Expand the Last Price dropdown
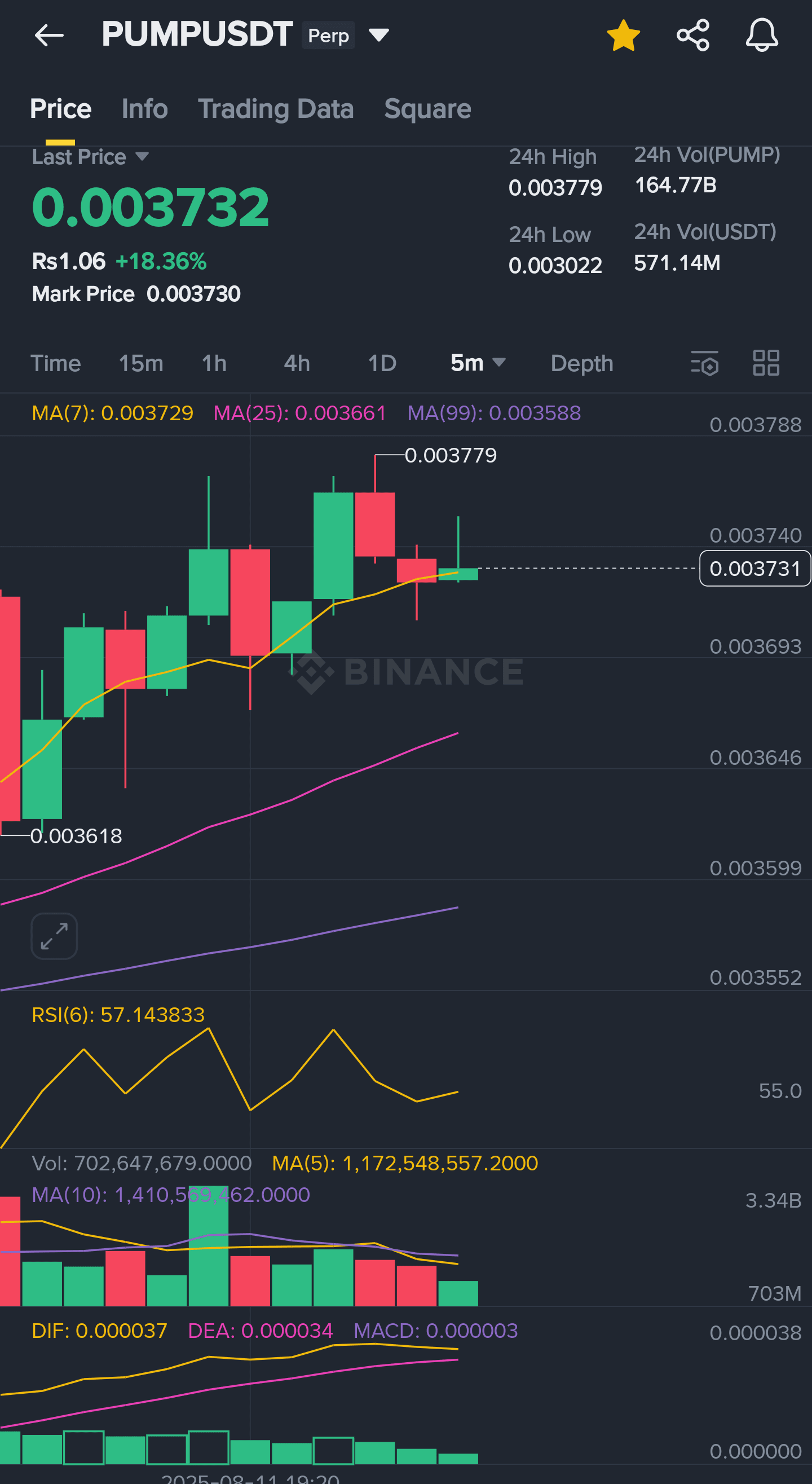This screenshot has width=812, height=1484. 142,157
